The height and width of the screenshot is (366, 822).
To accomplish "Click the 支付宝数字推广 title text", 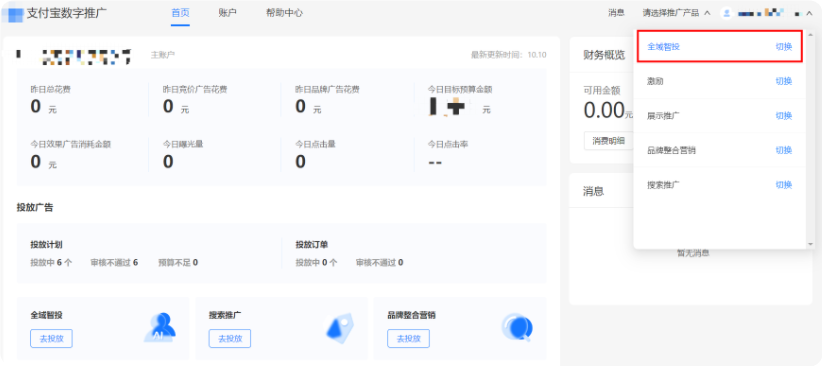I will point(67,13).
